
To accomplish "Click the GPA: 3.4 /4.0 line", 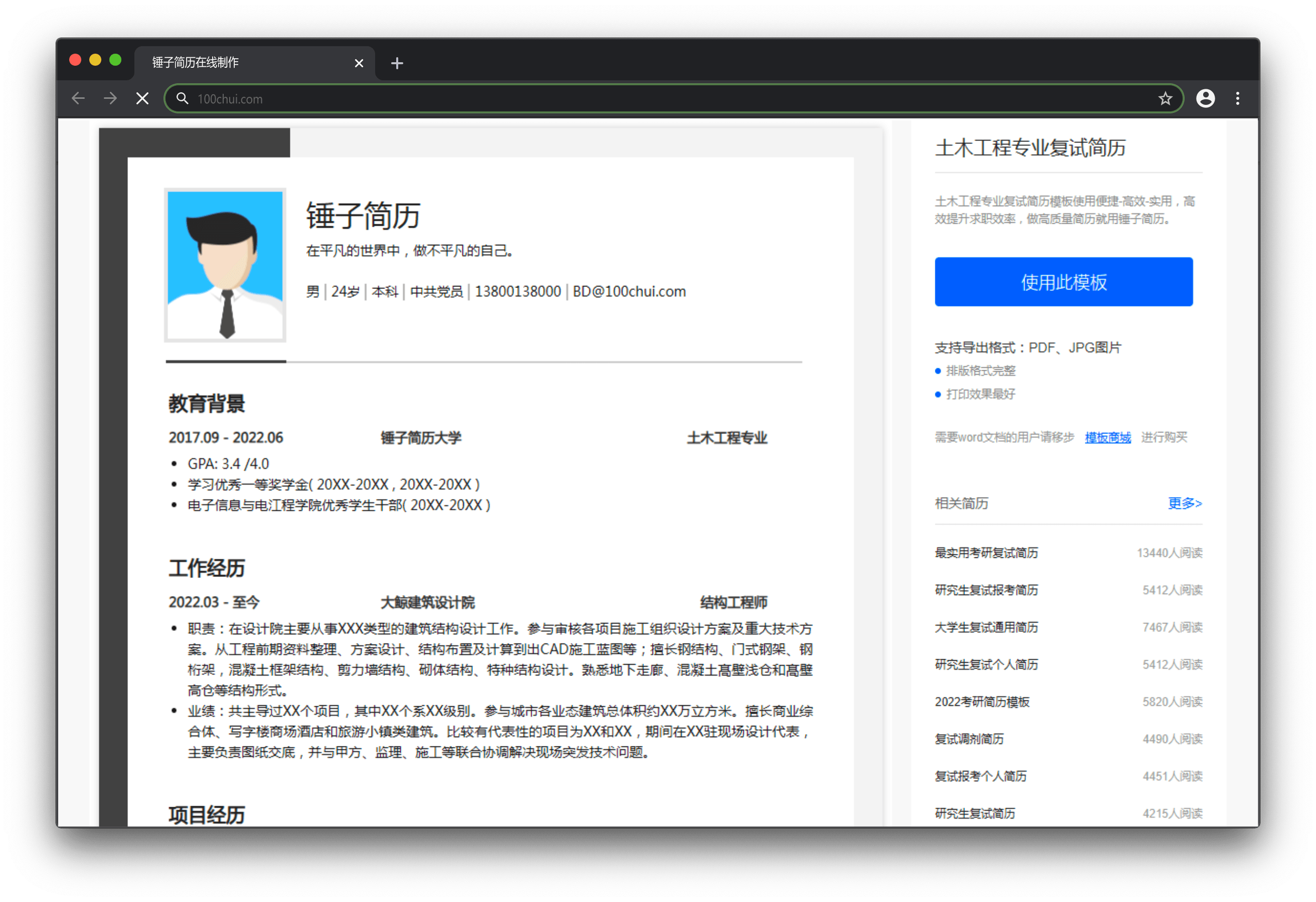I will pyautogui.click(x=228, y=464).
